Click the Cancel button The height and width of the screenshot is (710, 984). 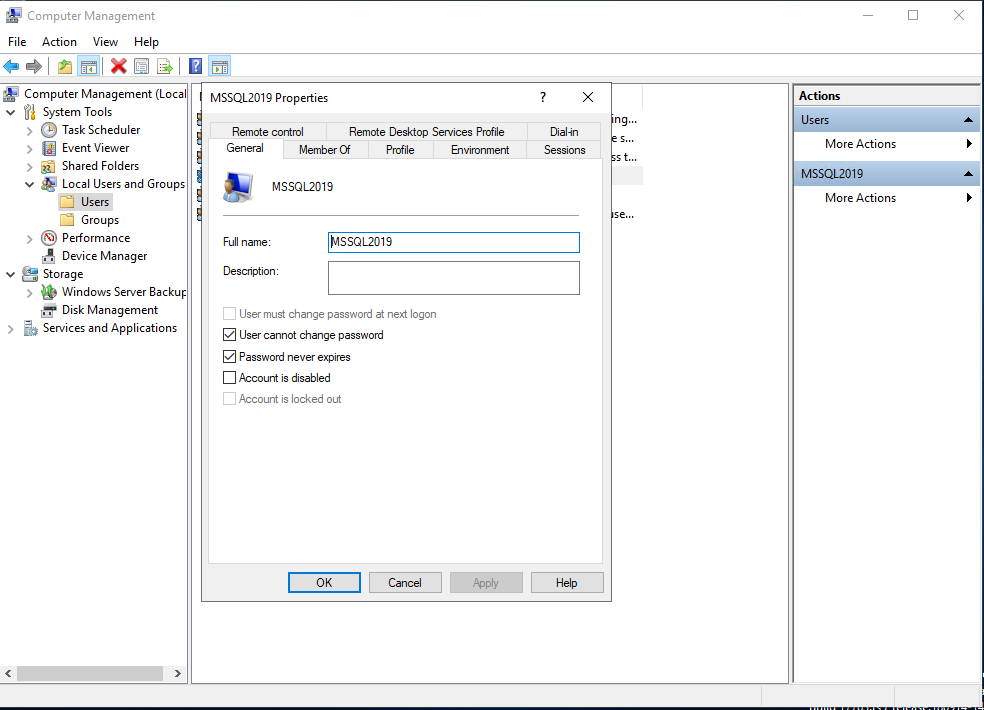tap(405, 583)
